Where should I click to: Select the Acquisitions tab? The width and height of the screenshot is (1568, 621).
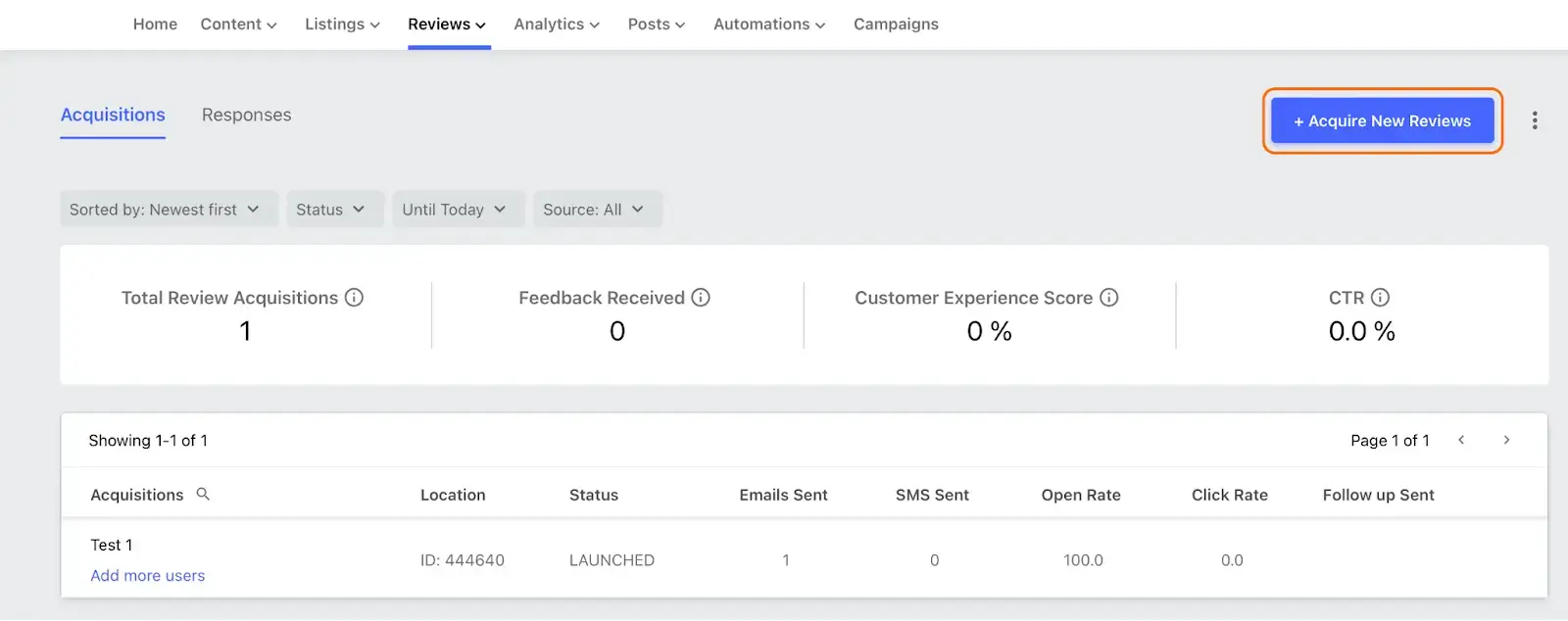(113, 116)
